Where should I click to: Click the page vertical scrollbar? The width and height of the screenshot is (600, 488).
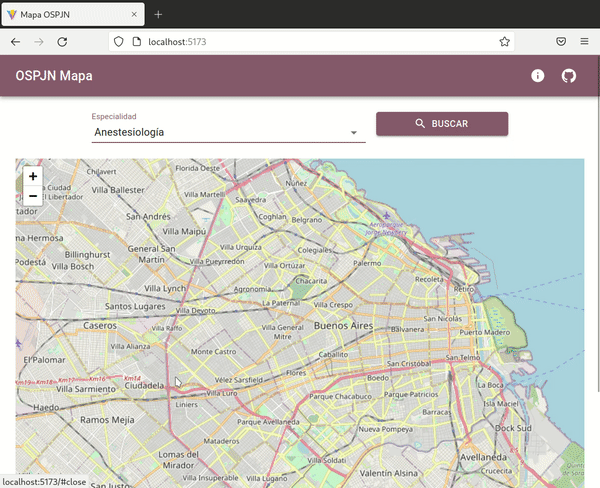coord(598,222)
